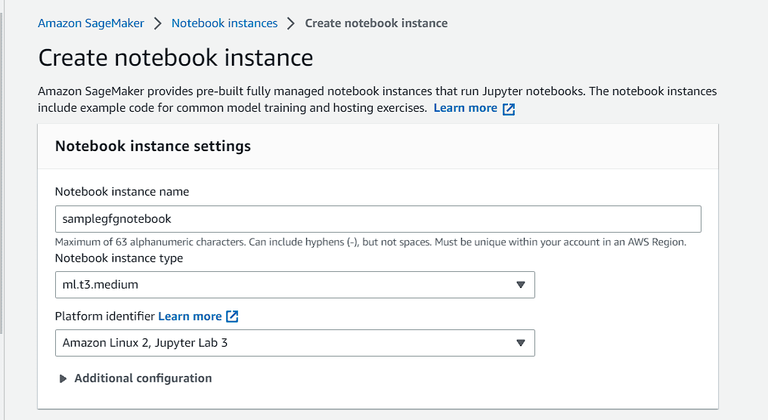
Task: Click the external-link icon after the intro Learn more
Action: pos(509,109)
